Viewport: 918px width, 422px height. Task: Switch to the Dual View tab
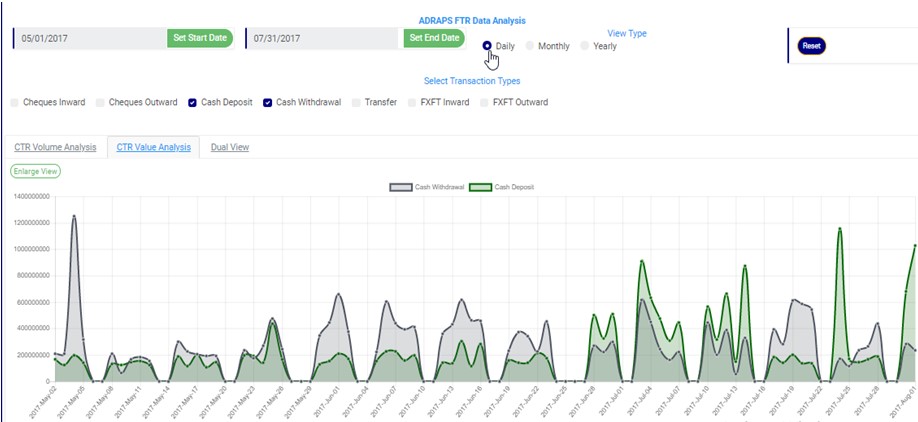230,147
